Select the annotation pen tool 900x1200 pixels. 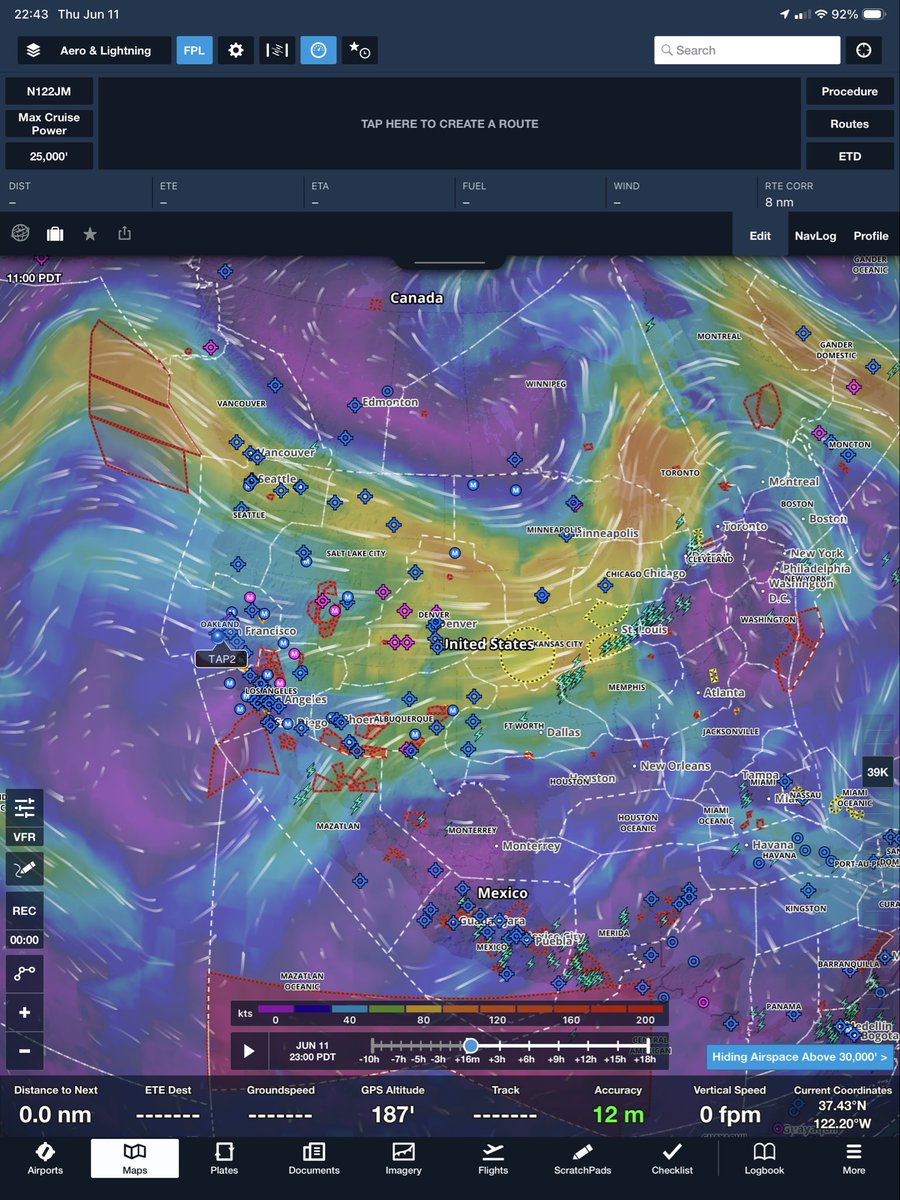tap(24, 869)
